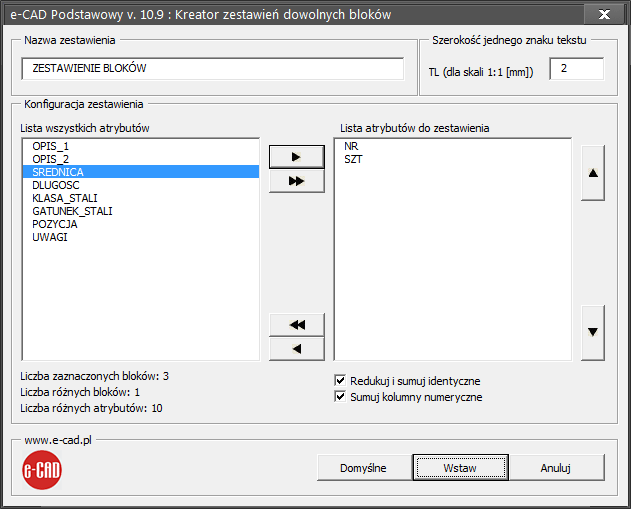
Task: Add selected attribute with single right arrow
Action: (x=297, y=157)
